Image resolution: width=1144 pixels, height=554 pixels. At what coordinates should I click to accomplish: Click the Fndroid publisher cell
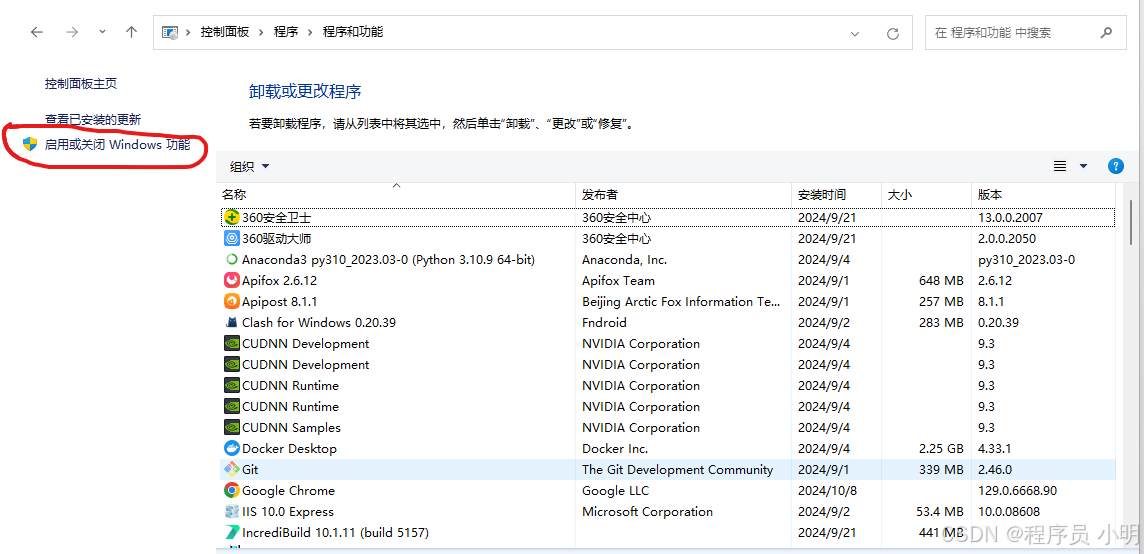[x=604, y=323]
